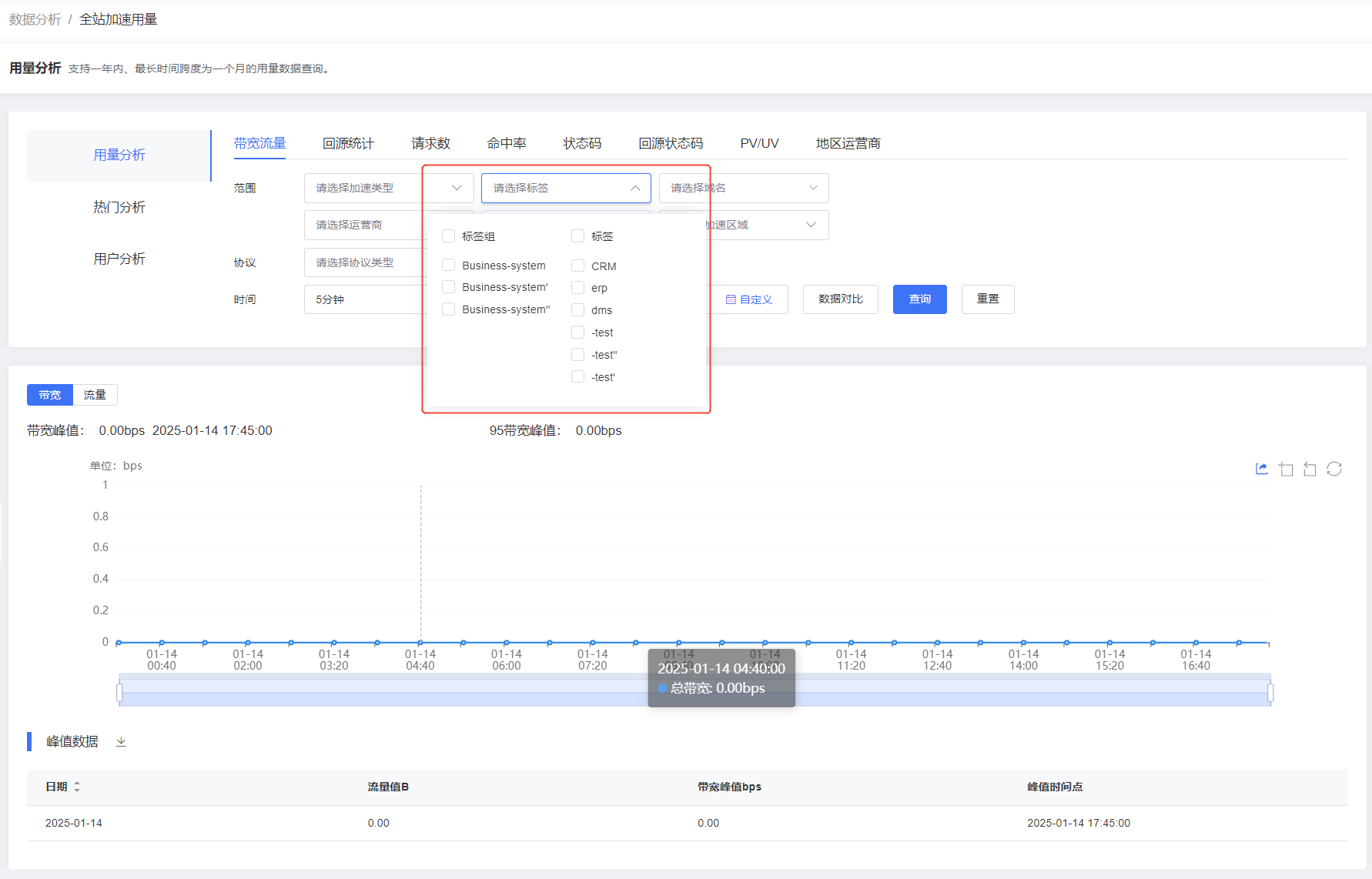This screenshot has height=879, width=1372.
Task: Select the erp tag checkbox
Action: coord(577,288)
